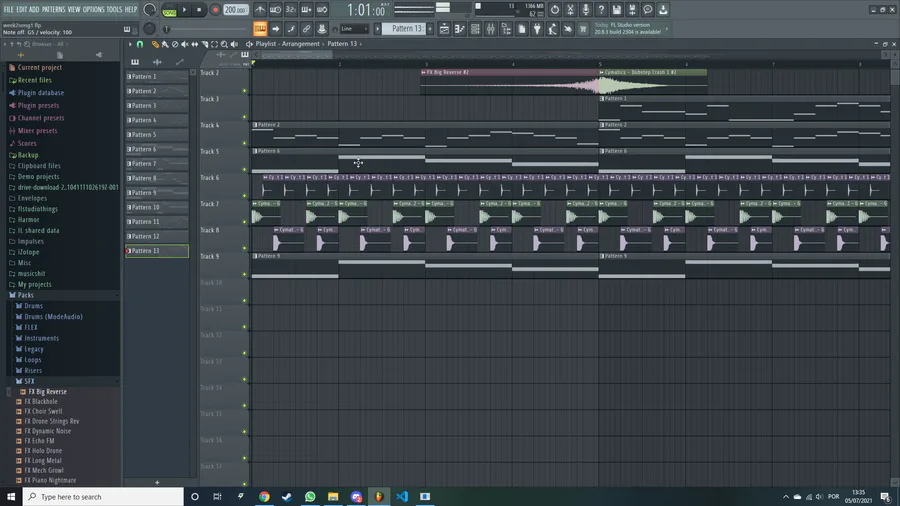Click the Stop button in transport
The width and height of the screenshot is (900, 506).
[199, 10]
